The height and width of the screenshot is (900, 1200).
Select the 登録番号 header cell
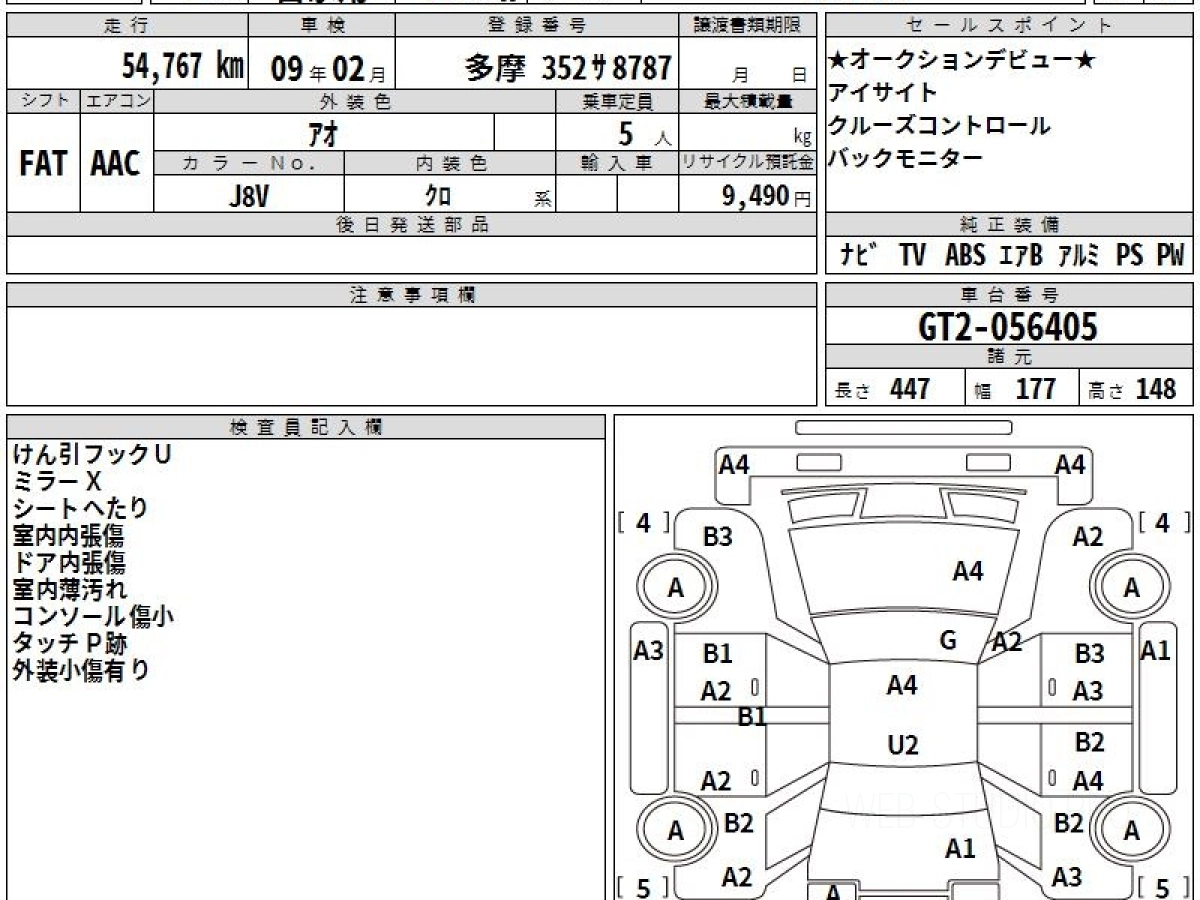pyautogui.click(x=538, y=26)
